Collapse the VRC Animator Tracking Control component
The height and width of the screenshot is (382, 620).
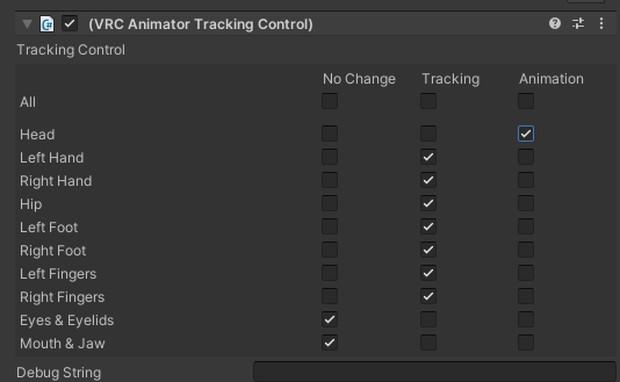click(27, 24)
